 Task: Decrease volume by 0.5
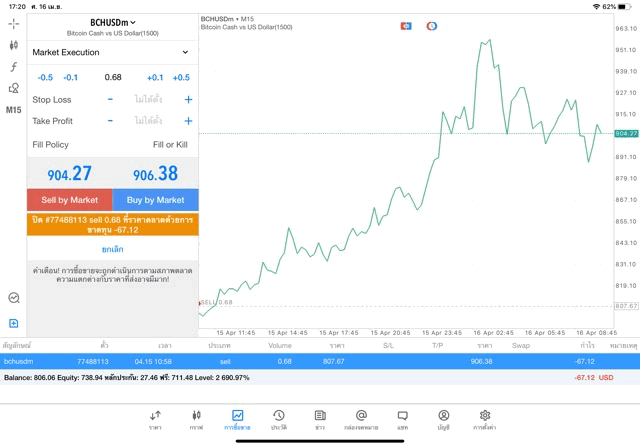pos(45,78)
